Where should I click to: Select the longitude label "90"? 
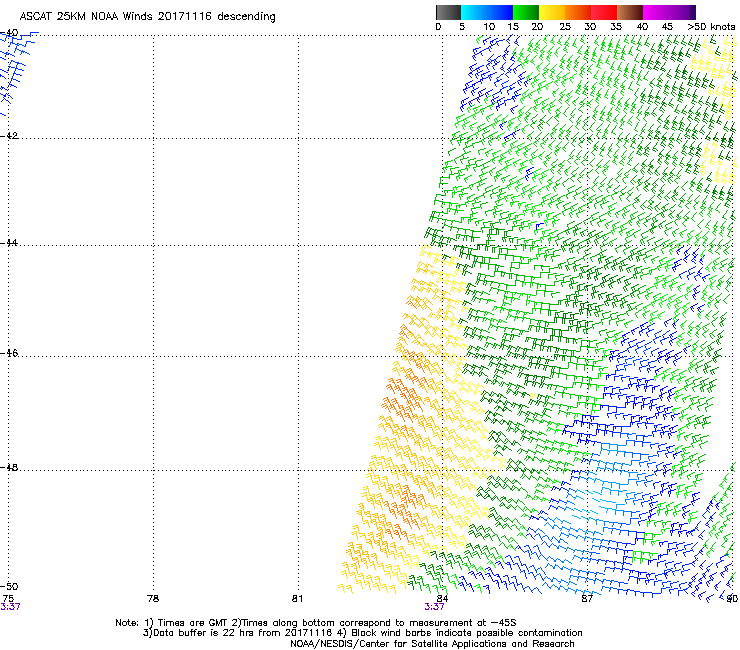click(x=732, y=599)
